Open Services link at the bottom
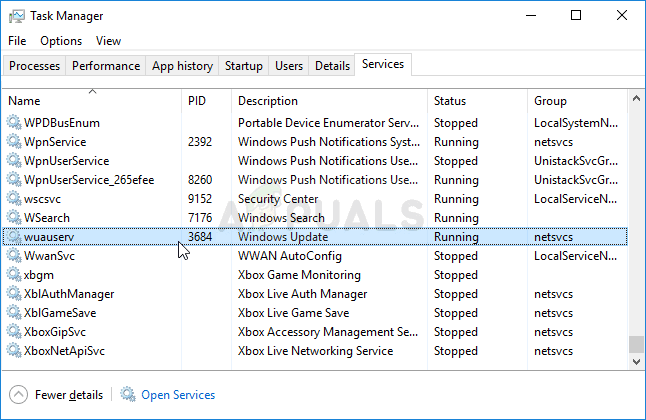 (x=178, y=395)
